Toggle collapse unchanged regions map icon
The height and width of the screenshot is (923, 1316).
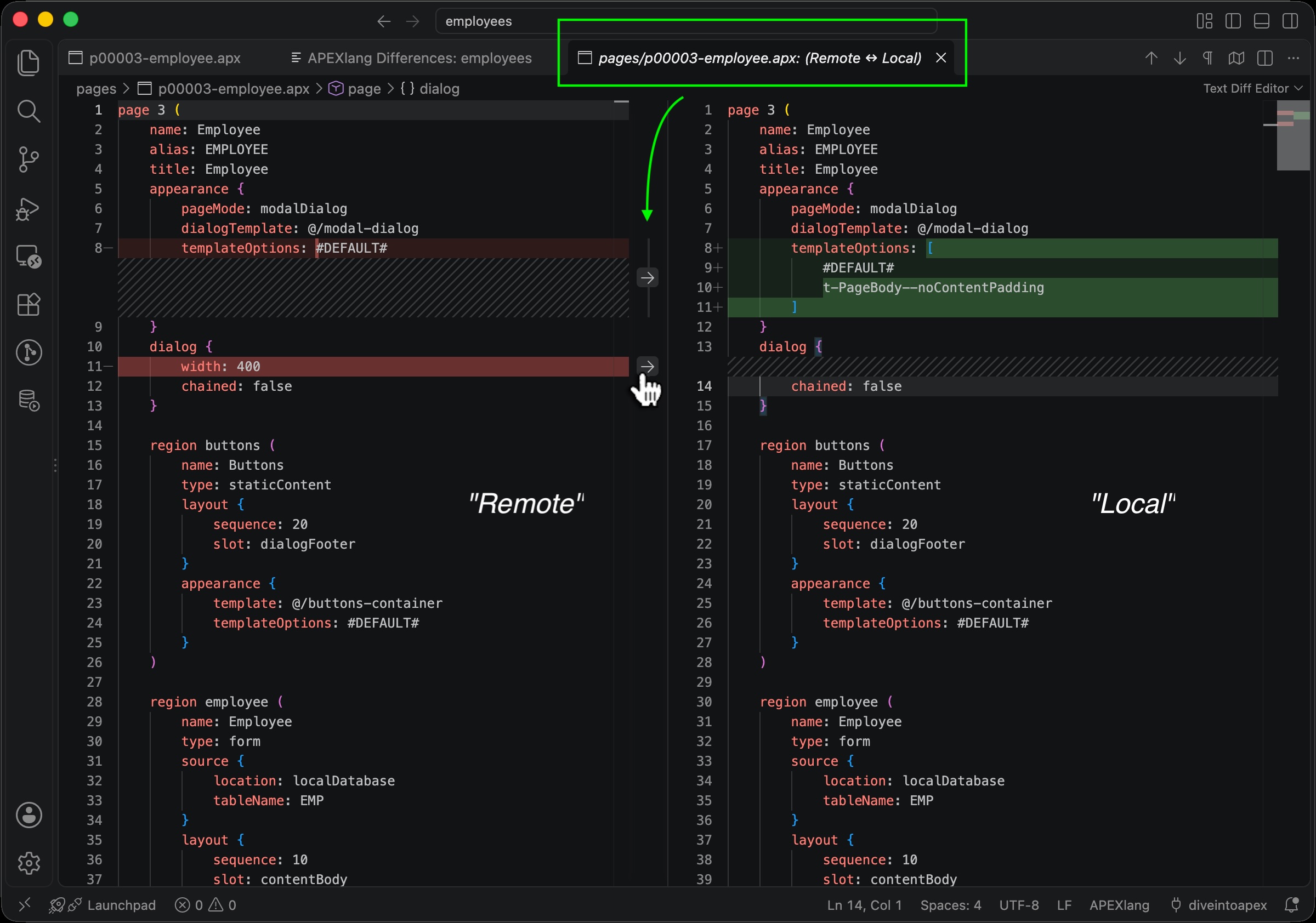tap(1236, 58)
